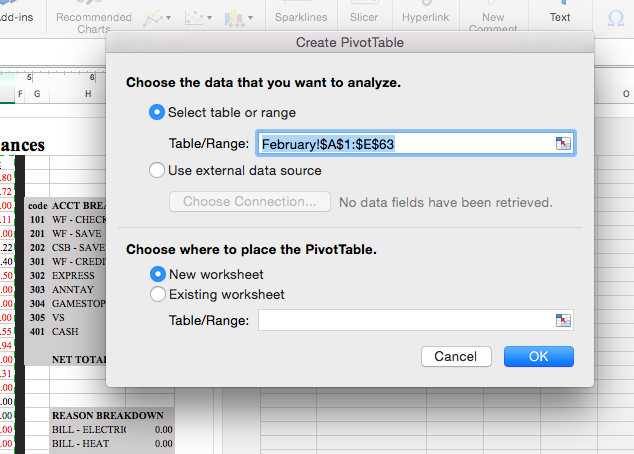
Task: Select 'New worksheet' radio button
Action: tap(158, 274)
